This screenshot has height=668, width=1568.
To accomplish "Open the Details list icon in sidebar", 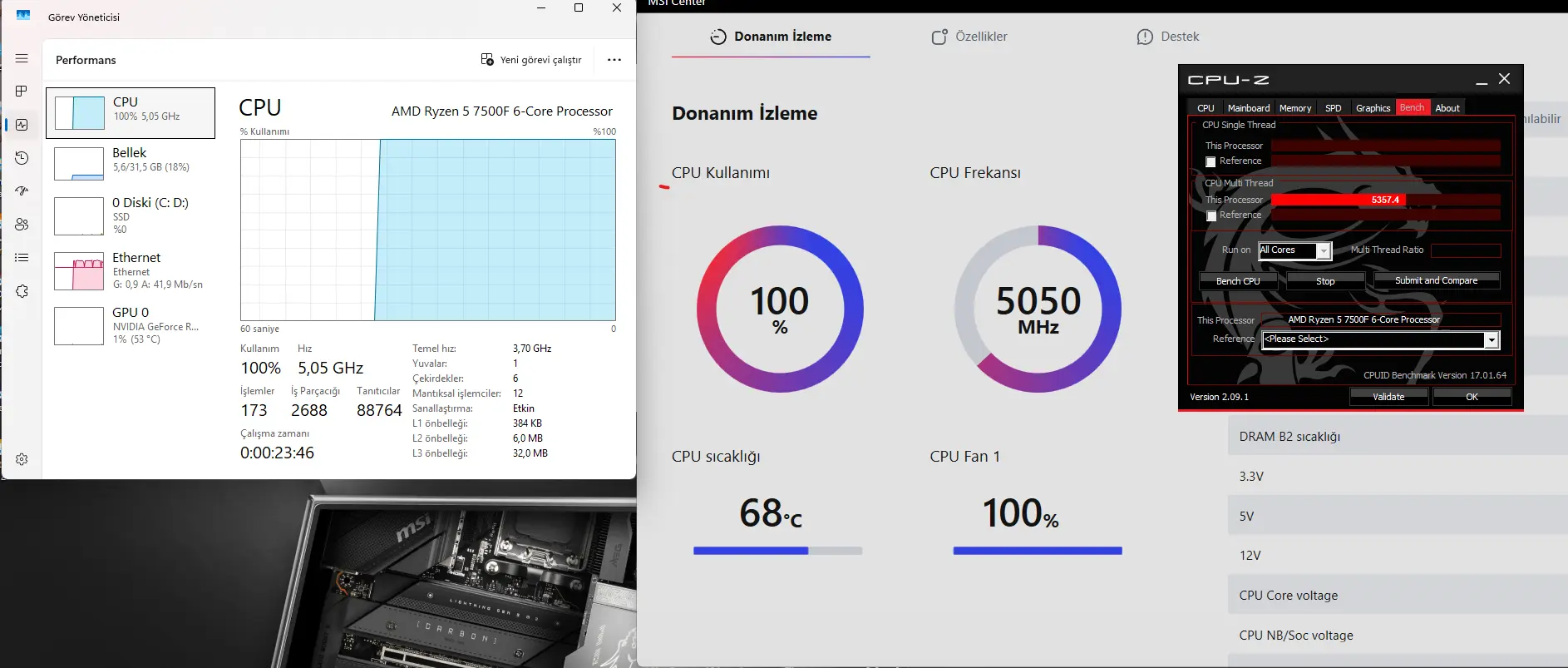I will [22, 258].
